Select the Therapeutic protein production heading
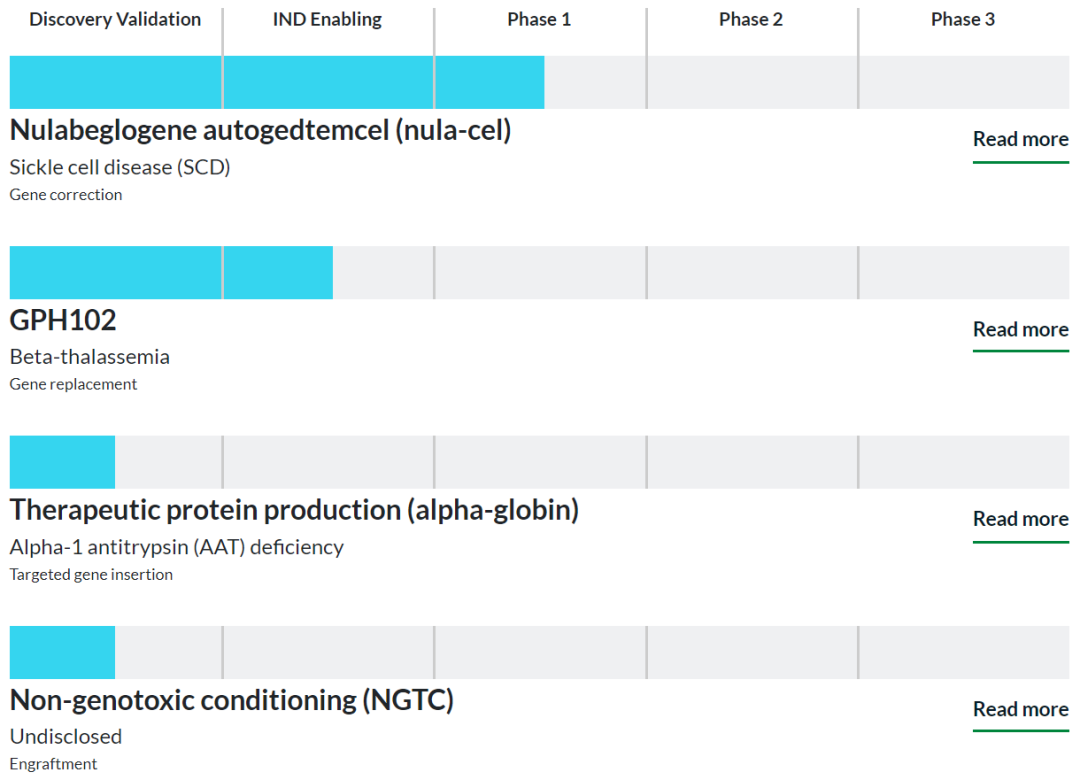Viewport: 1080px width, 780px height. tap(294, 510)
